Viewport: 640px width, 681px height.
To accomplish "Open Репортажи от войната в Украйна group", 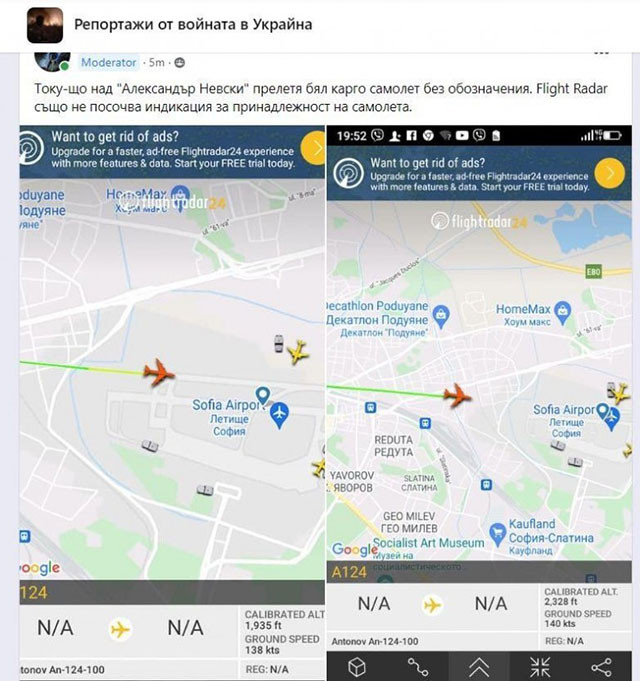I will [x=193, y=24].
